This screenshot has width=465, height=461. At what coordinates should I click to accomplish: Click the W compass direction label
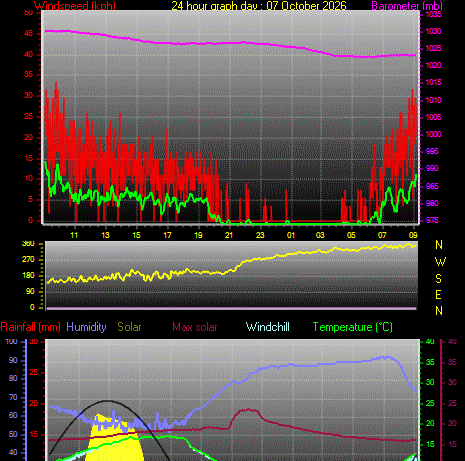click(x=440, y=262)
